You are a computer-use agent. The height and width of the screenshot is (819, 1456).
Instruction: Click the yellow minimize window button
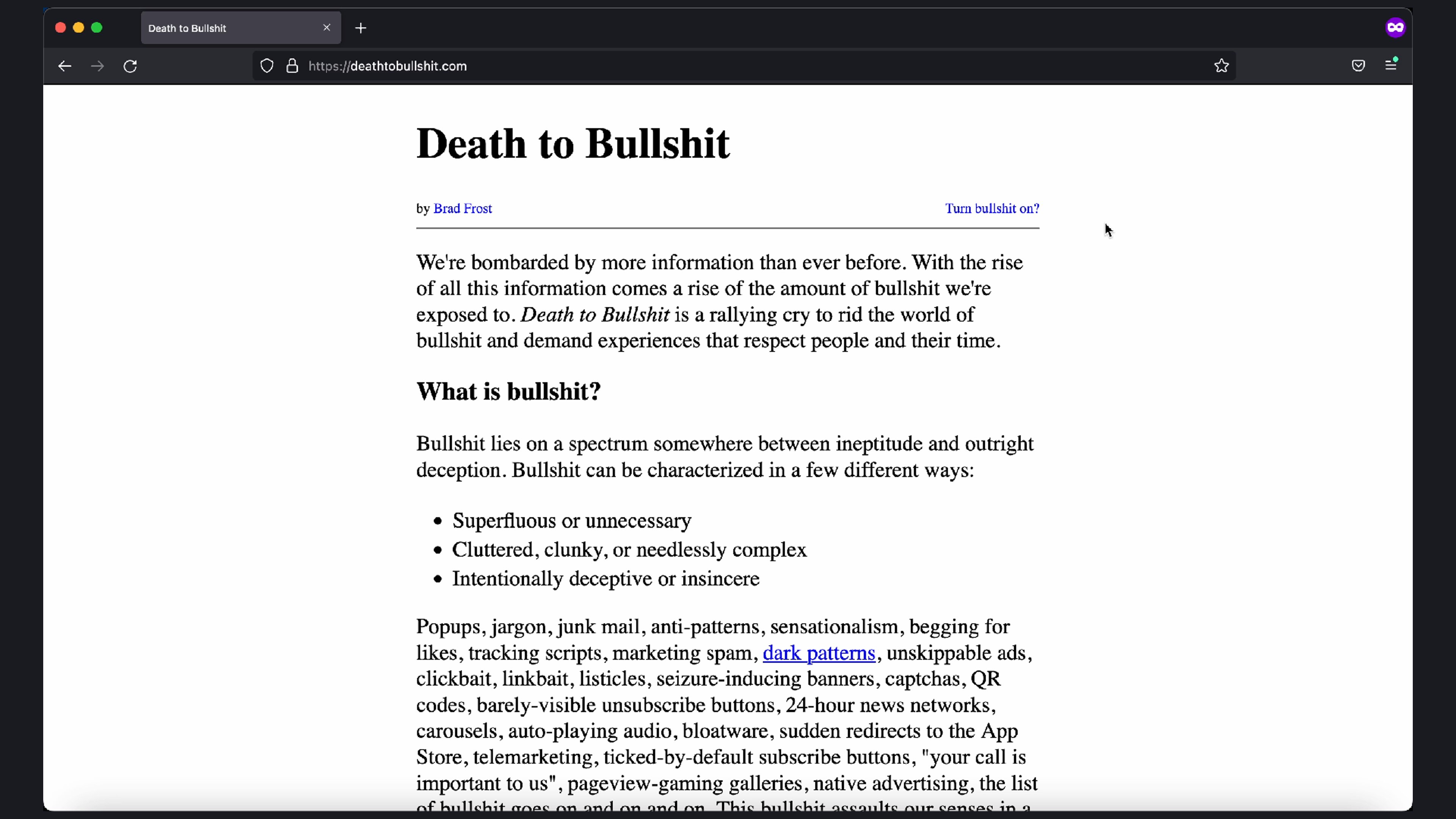78,28
